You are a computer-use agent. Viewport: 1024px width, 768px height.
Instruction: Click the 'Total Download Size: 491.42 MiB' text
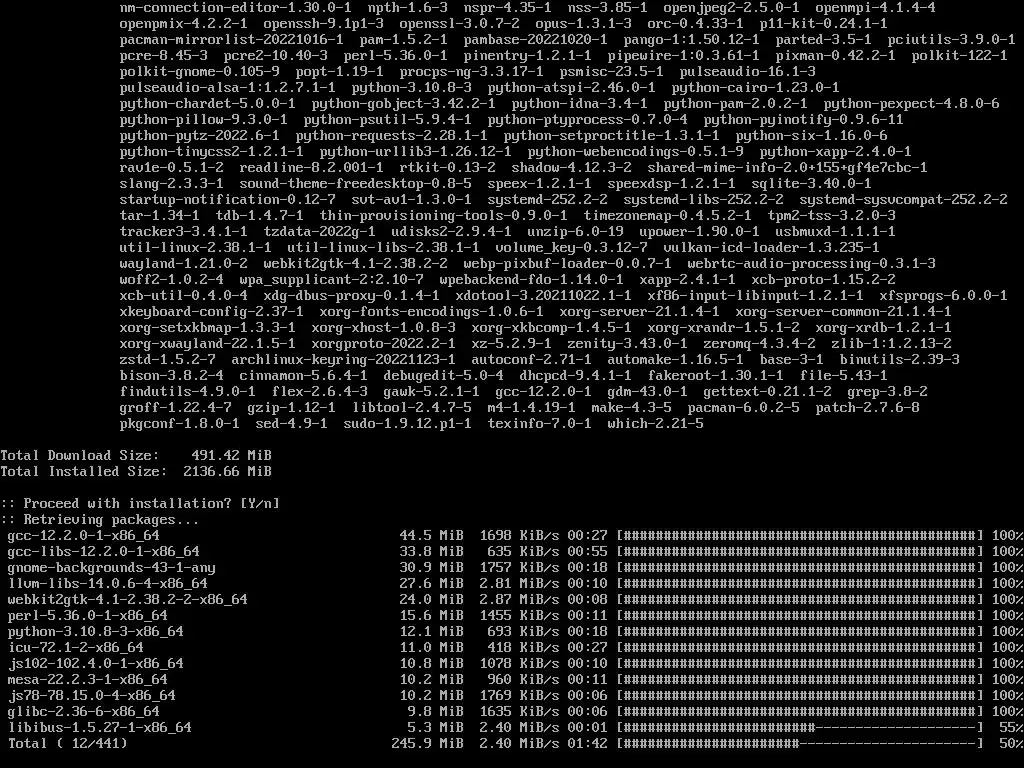coord(136,455)
